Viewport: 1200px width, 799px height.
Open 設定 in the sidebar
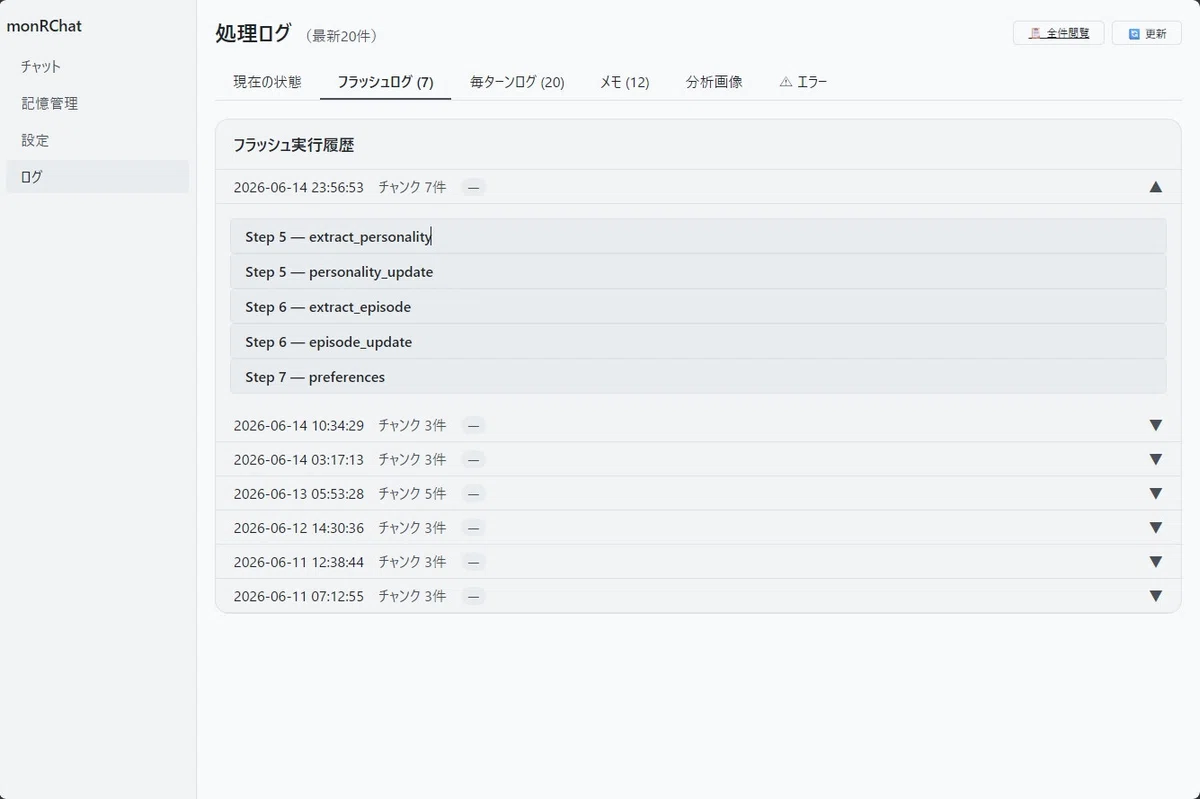coord(97,140)
